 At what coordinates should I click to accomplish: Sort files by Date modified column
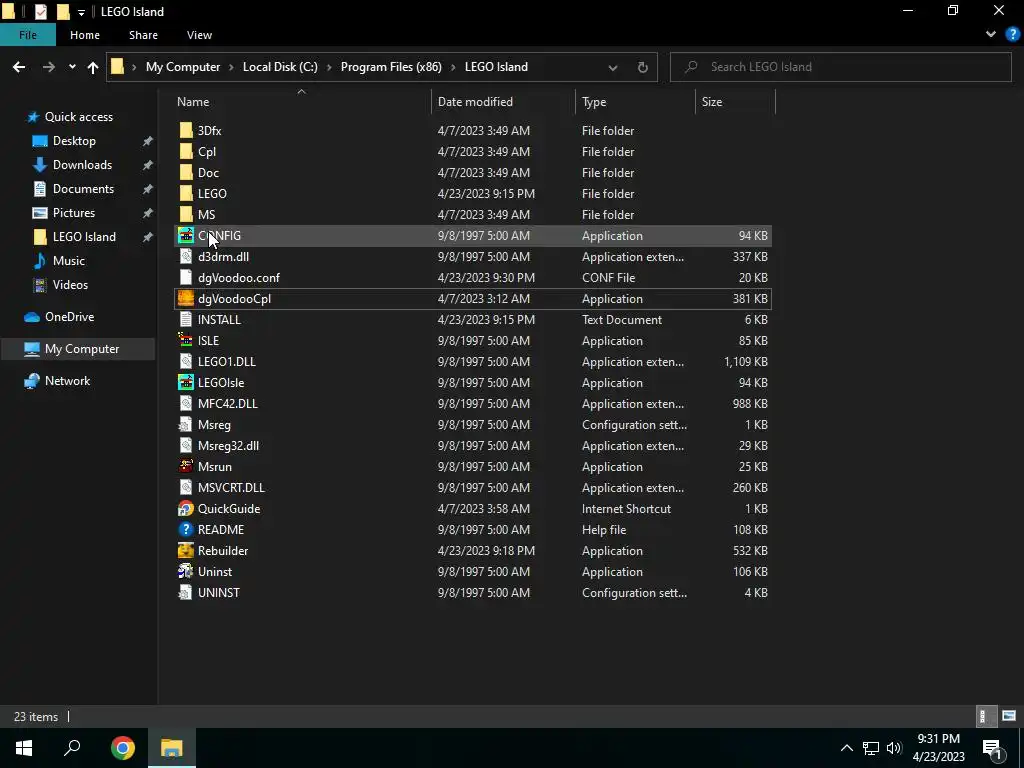point(475,102)
